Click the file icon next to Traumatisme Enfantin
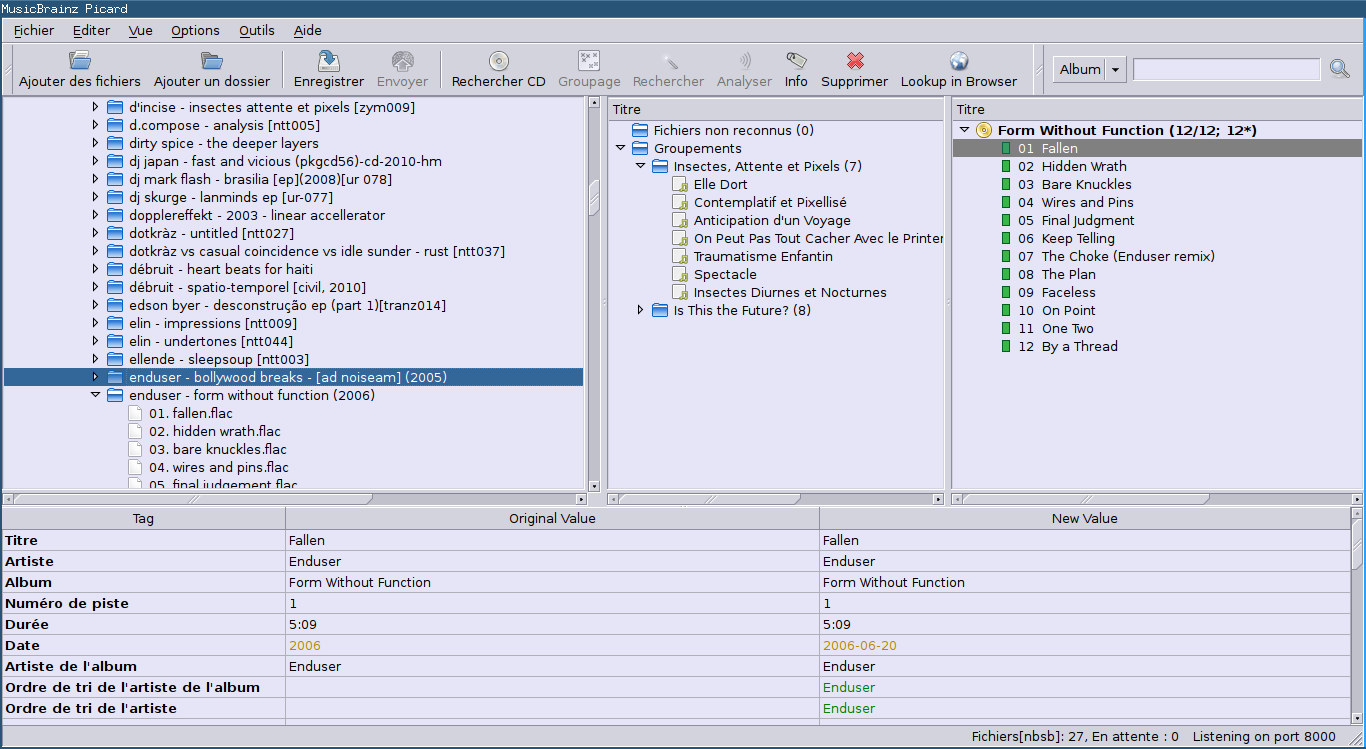The height and width of the screenshot is (749, 1366). 681,256
